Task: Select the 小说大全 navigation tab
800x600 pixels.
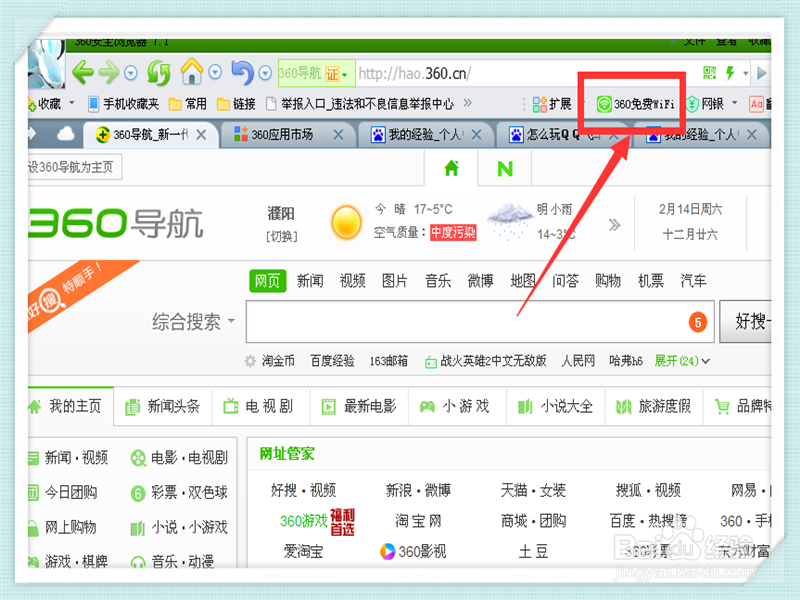Action: 556,406
